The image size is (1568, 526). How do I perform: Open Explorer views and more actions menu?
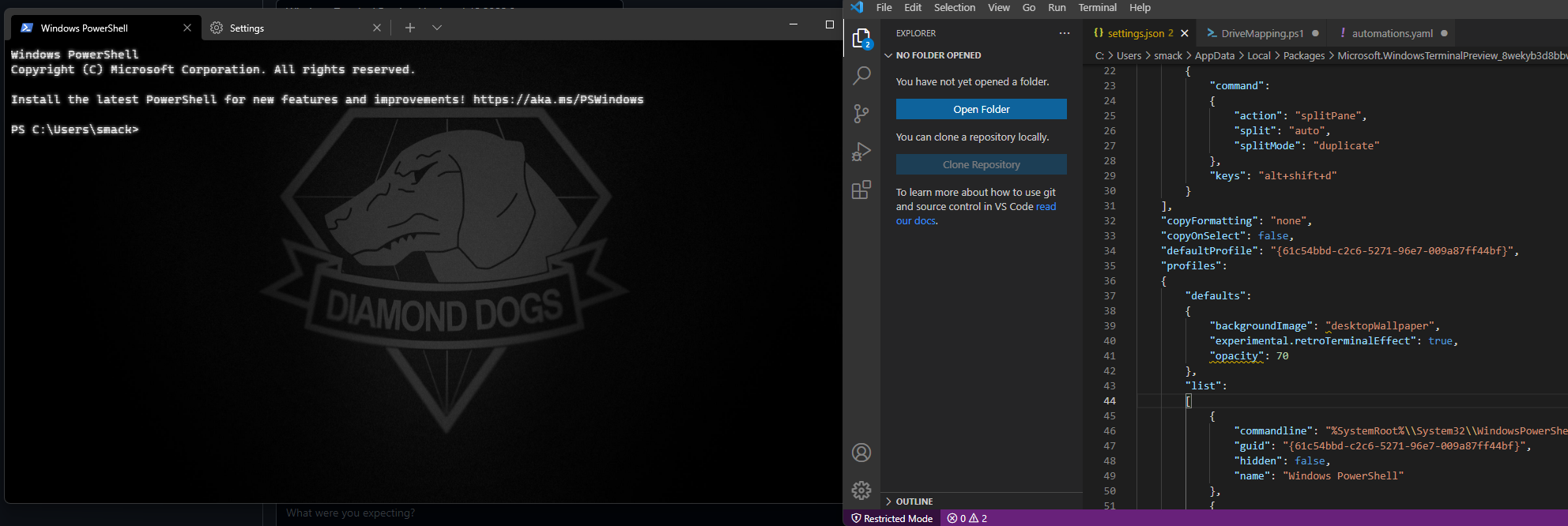pyautogui.click(x=1065, y=33)
